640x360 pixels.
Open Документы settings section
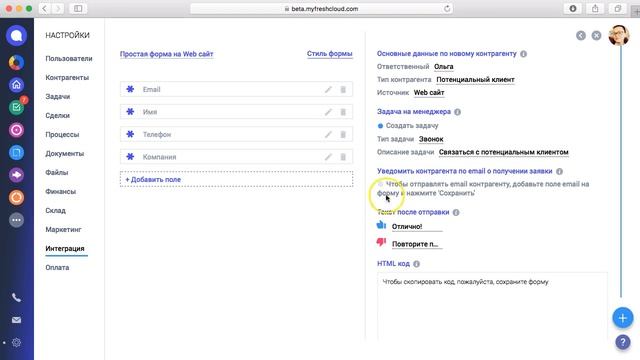(x=64, y=154)
